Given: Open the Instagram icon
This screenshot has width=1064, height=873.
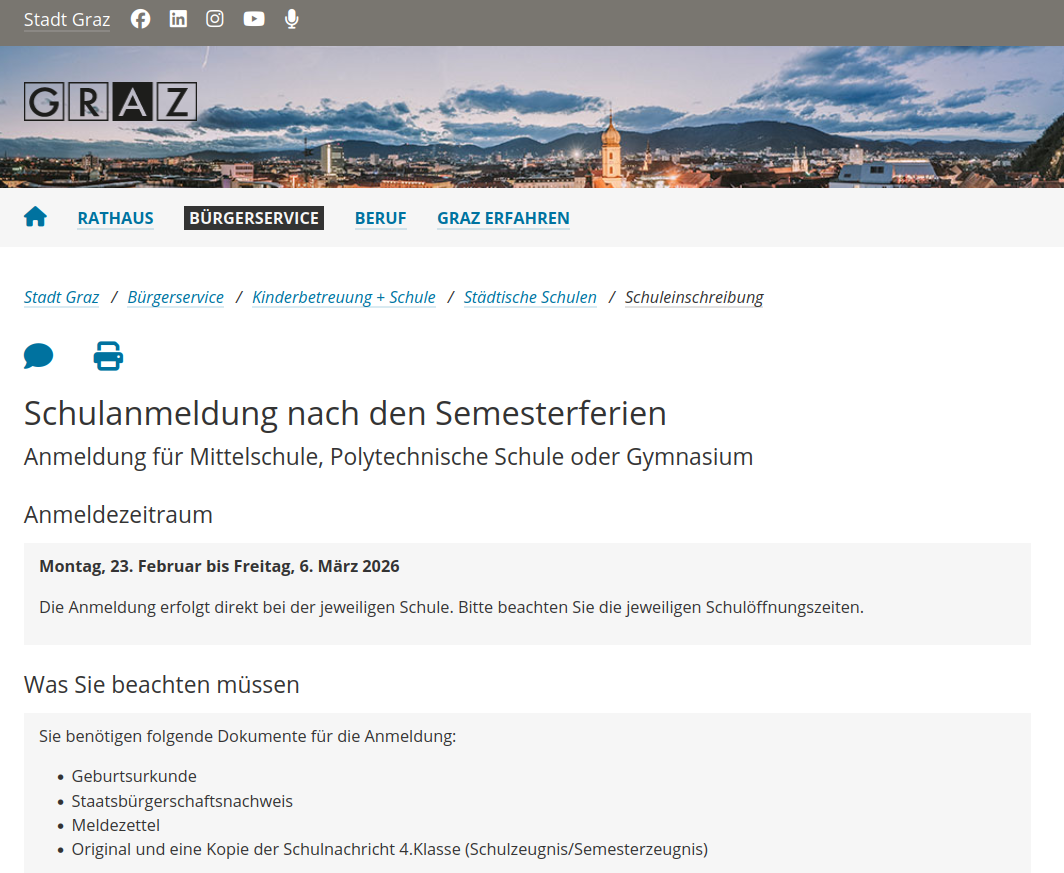Looking at the screenshot, I should (x=214, y=18).
